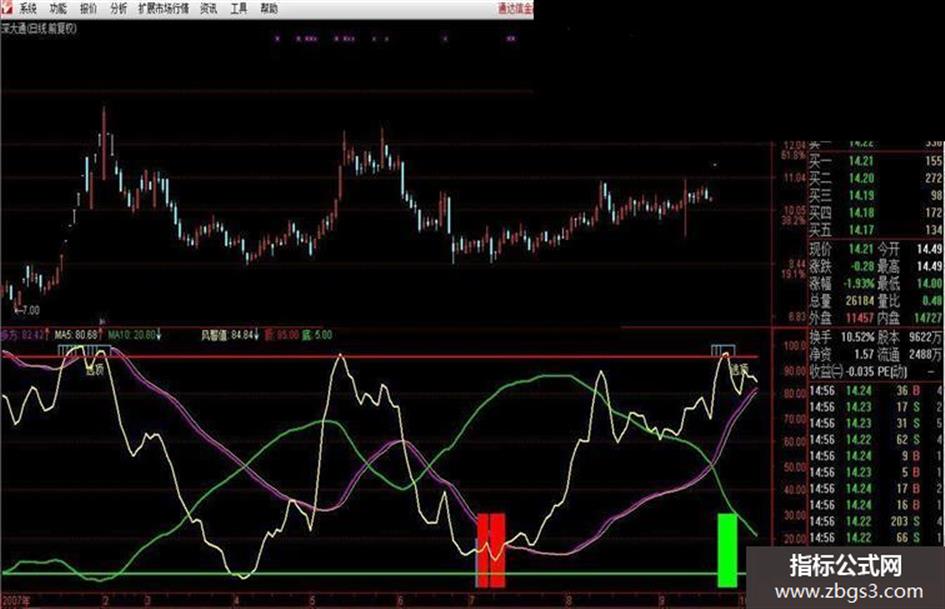This screenshot has width=945, height=609.
Task: Click the 涨幅 value -1.93%
Action: [859, 283]
